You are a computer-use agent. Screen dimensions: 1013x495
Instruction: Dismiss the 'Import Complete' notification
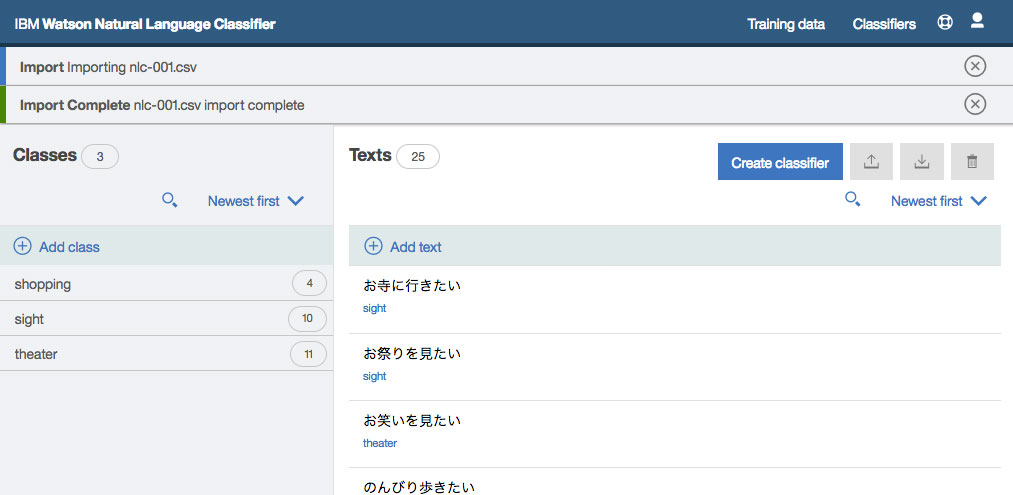(975, 104)
